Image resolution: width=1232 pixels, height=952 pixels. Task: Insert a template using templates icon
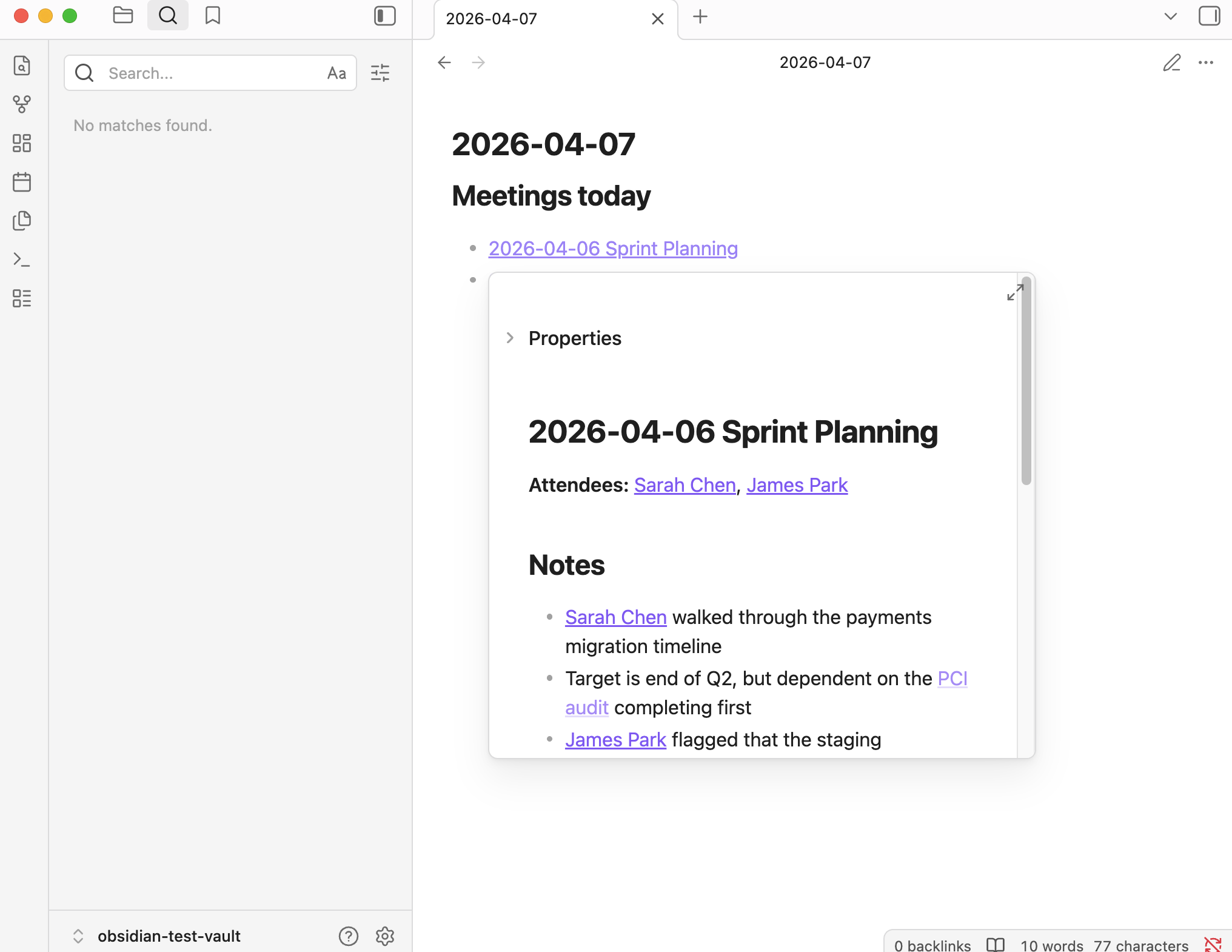click(x=22, y=221)
